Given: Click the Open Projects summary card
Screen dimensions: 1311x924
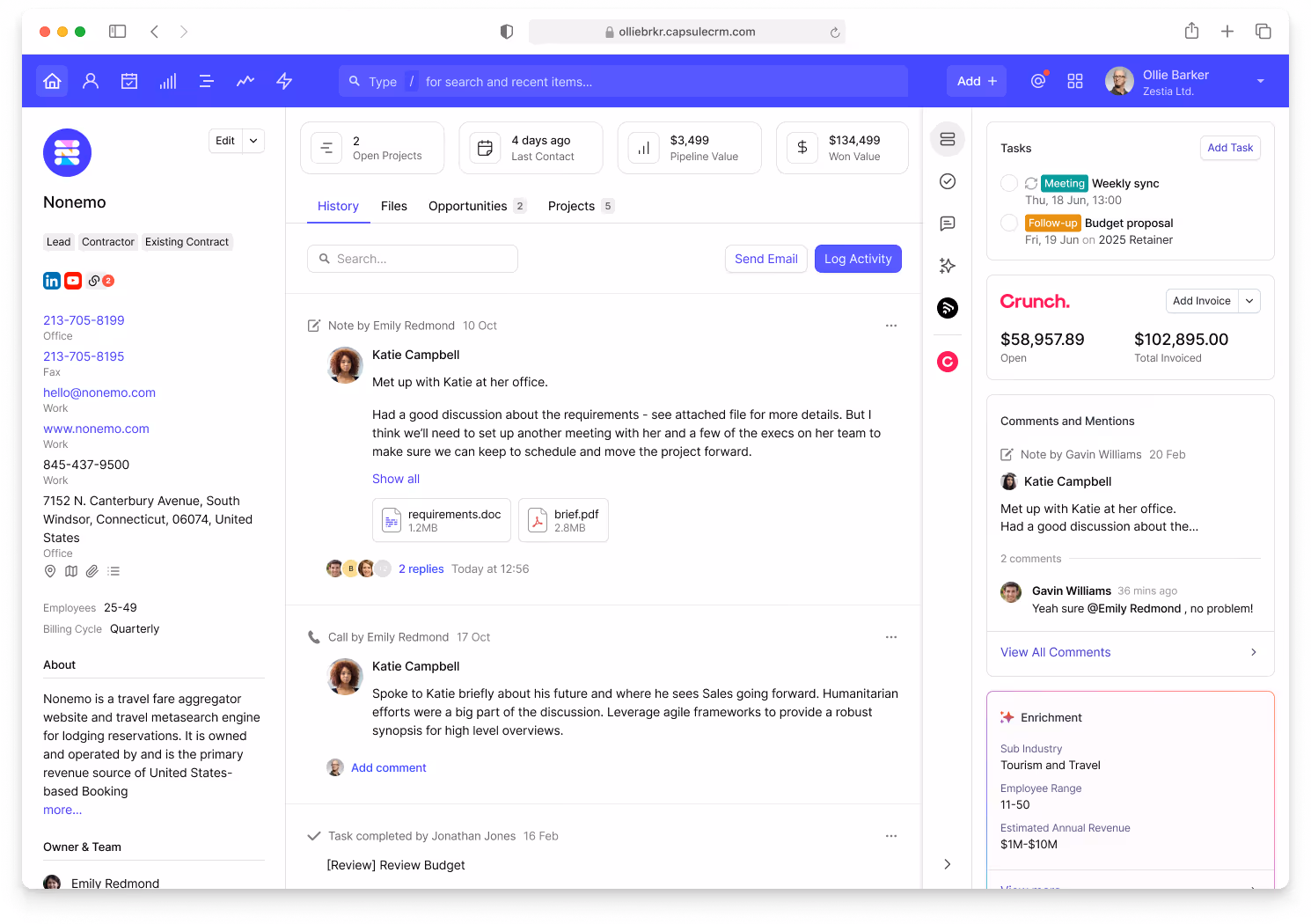Looking at the screenshot, I should coord(372,148).
